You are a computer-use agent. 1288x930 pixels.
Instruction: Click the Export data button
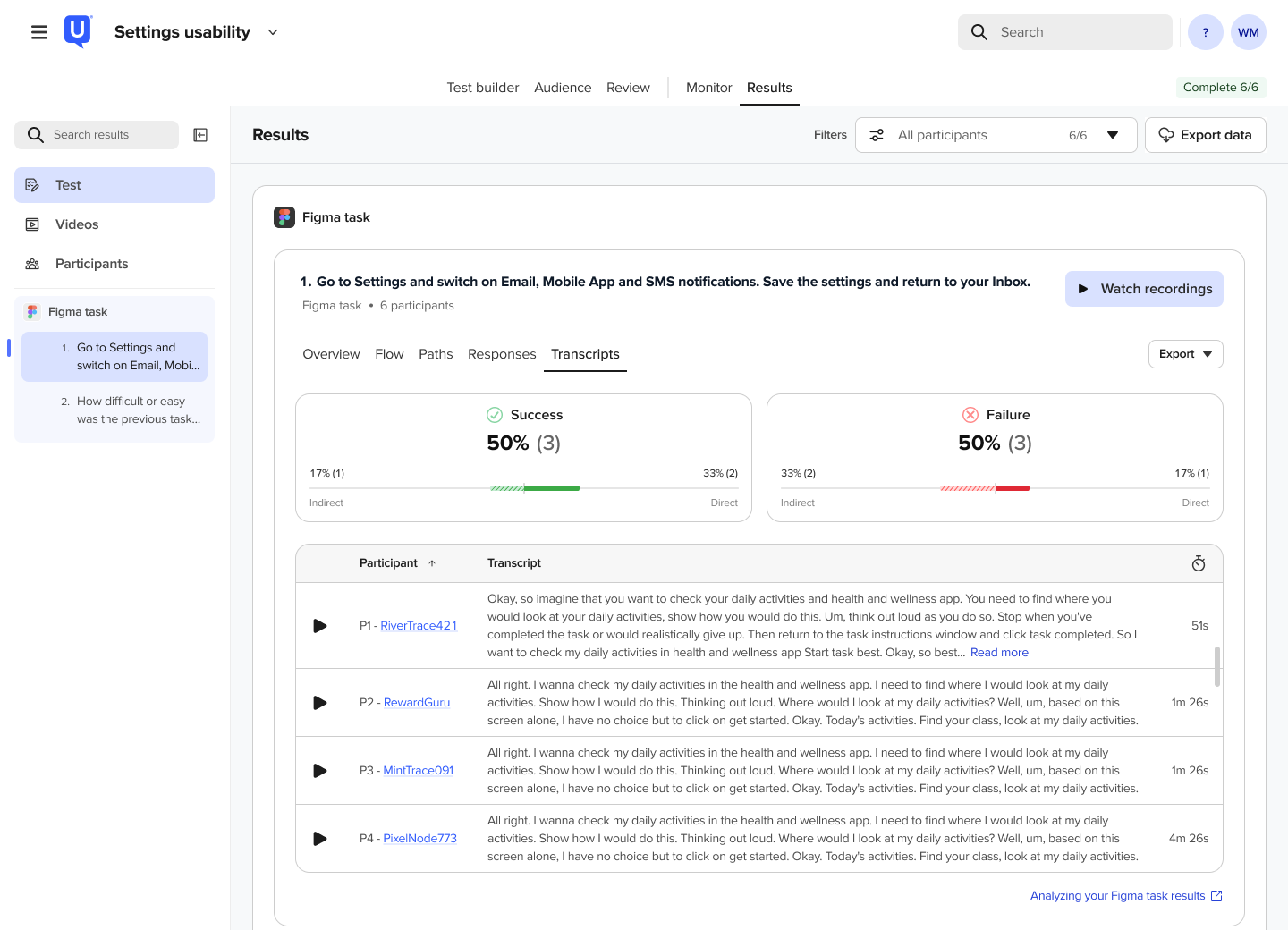1205,135
